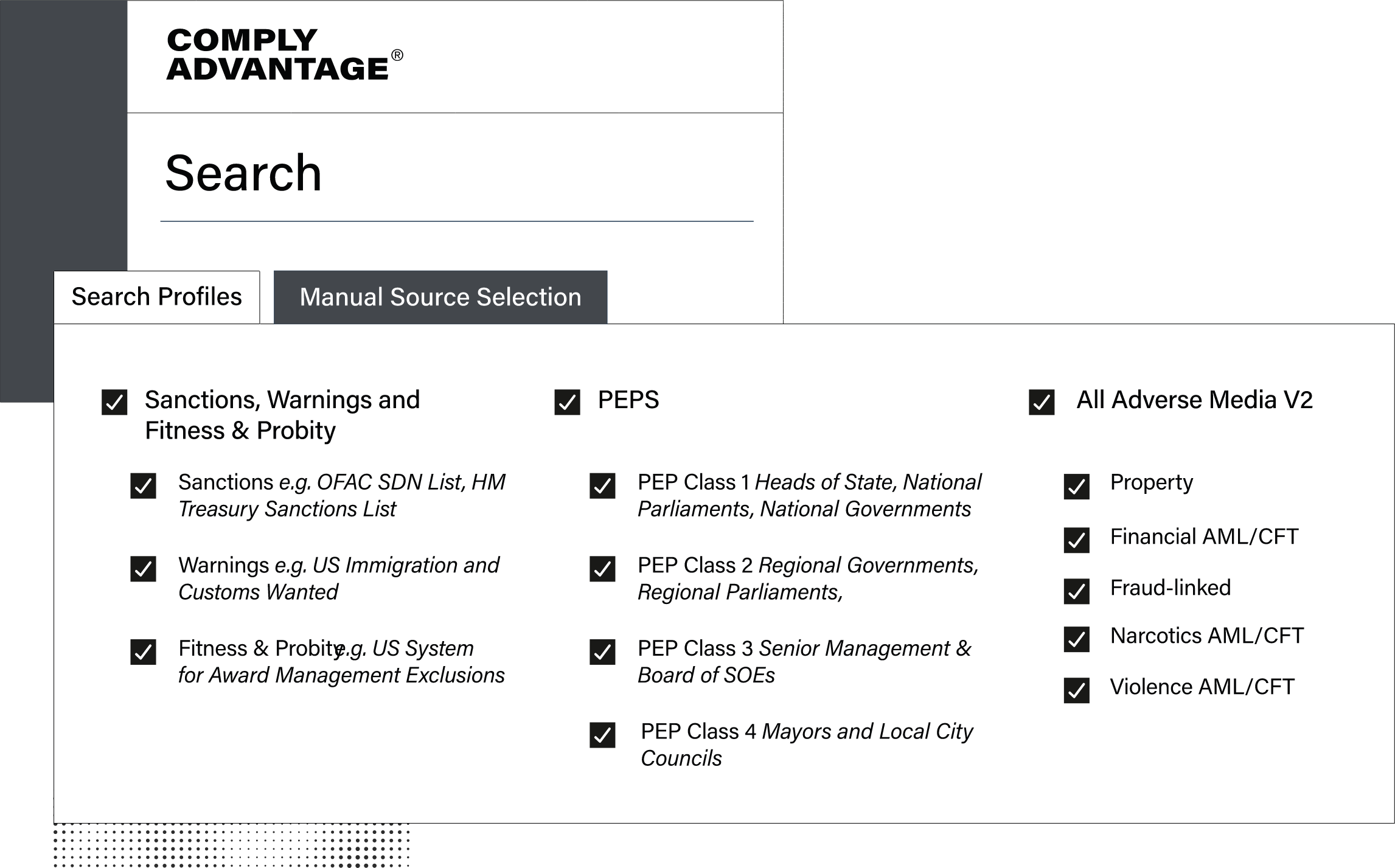Toggle Sanctions OFAC SDN List checkbox
This screenshot has height=868, width=1395.
(143, 486)
